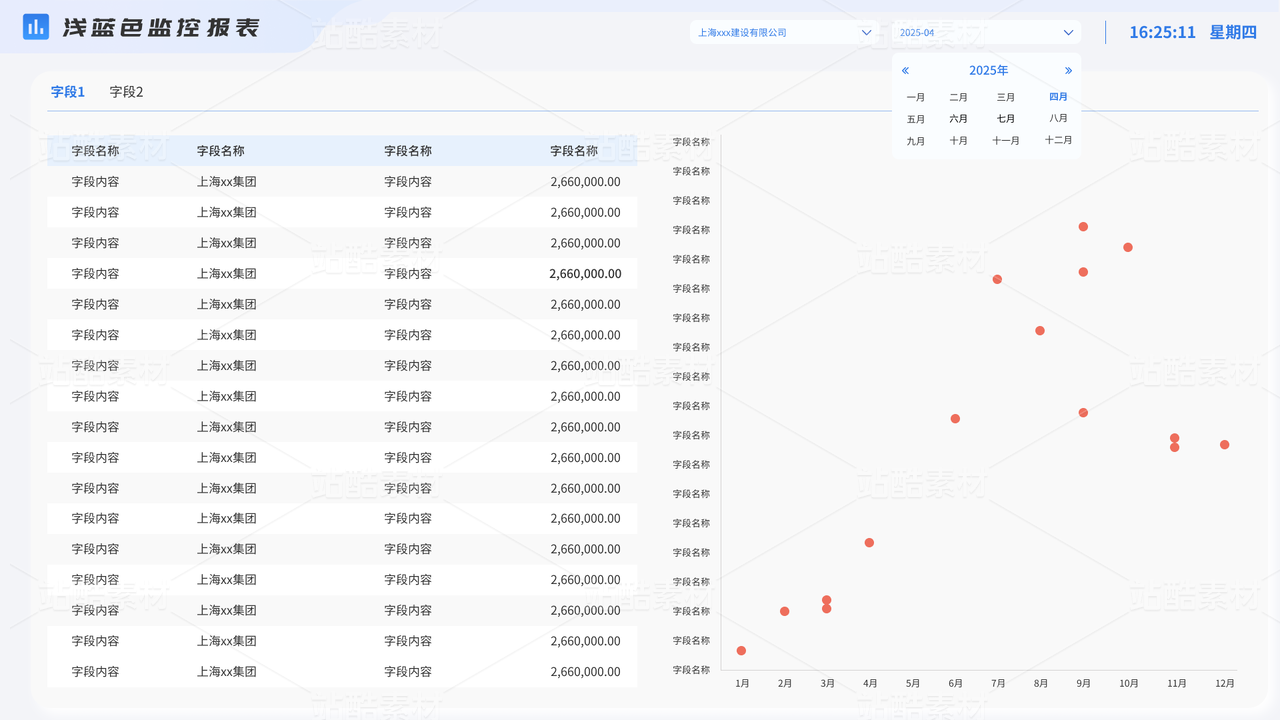Click the 8月 x-axis label
1280x720 pixels.
click(1041, 684)
